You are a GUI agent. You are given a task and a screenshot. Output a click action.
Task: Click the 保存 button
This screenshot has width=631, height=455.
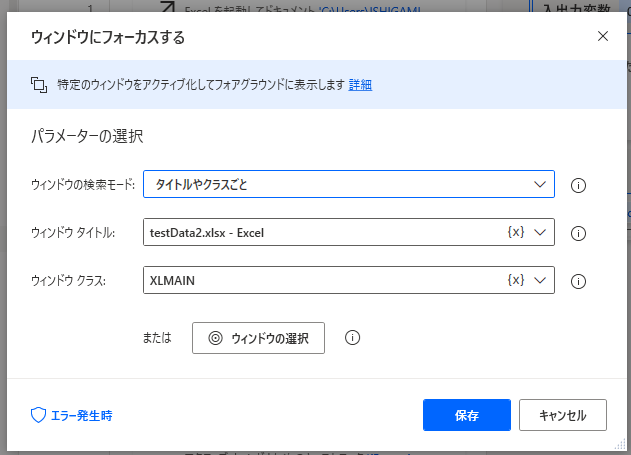[467, 415]
